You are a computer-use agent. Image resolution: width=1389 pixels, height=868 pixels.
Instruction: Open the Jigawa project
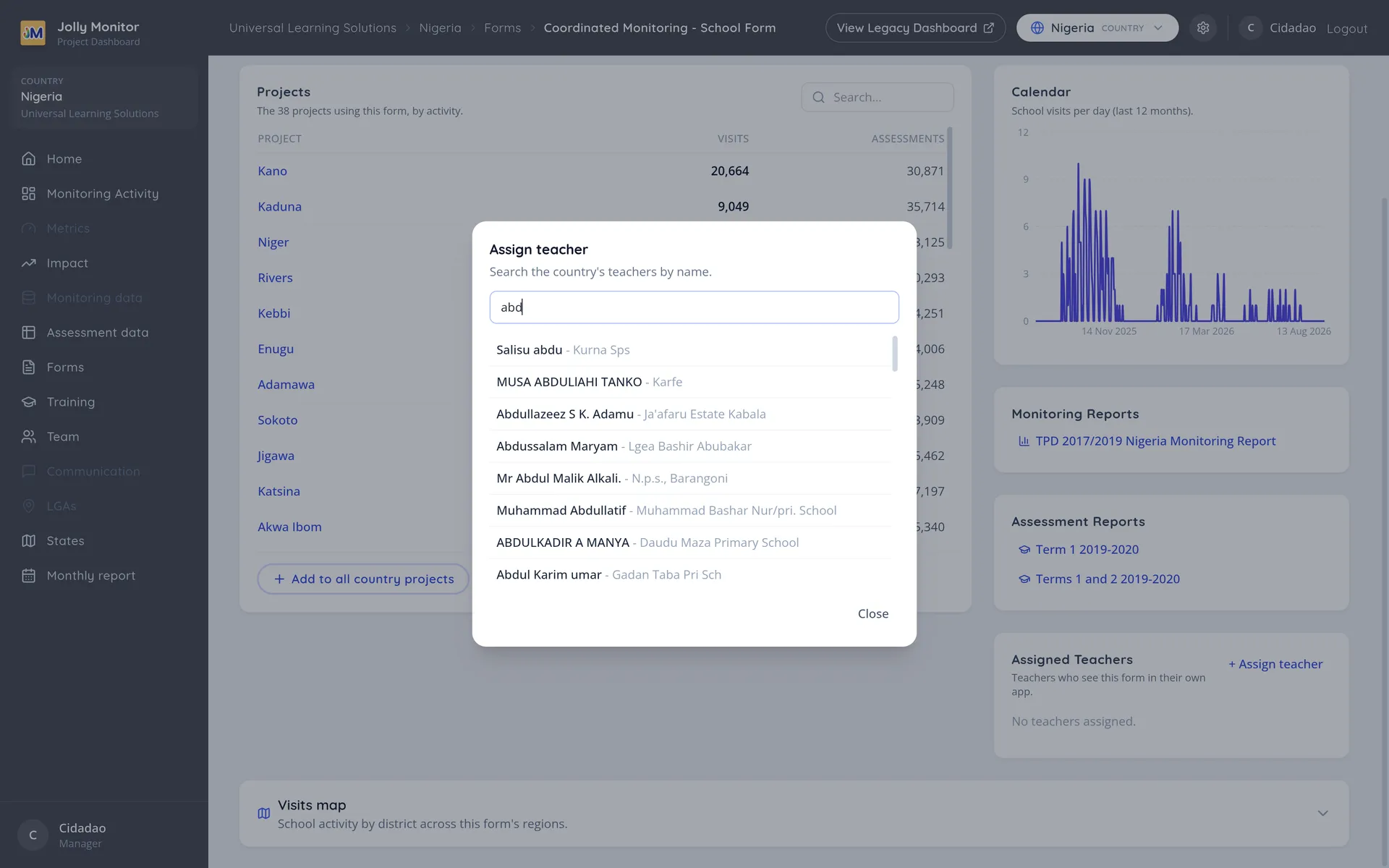pyautogui.click(x=276, y=456)
